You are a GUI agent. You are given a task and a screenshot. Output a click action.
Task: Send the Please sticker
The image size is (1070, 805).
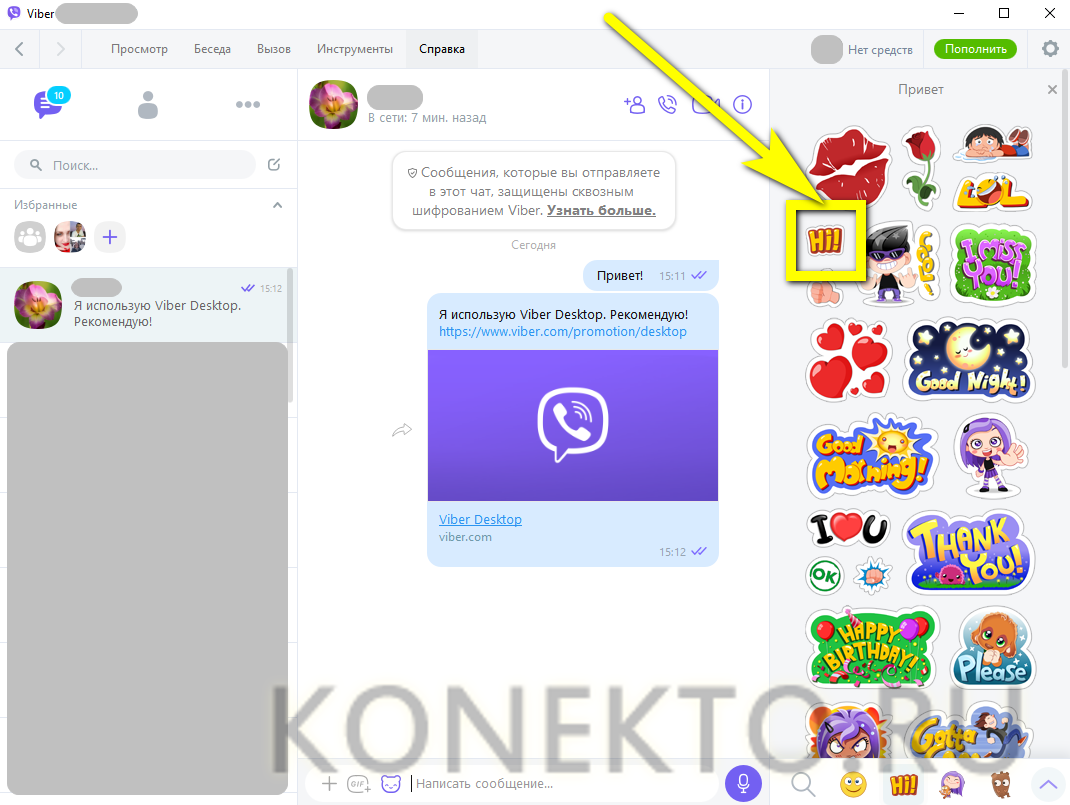tap(993, 647)
